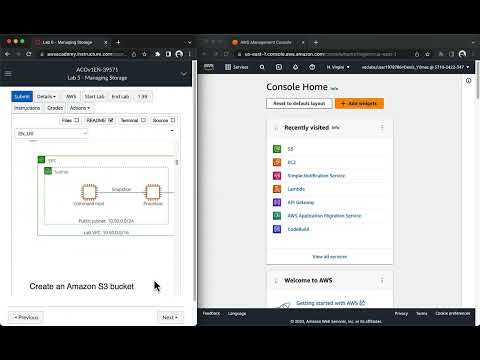Click the info circle icon at console right edge
Screen dimensions: 480x360
pos(468,81)
